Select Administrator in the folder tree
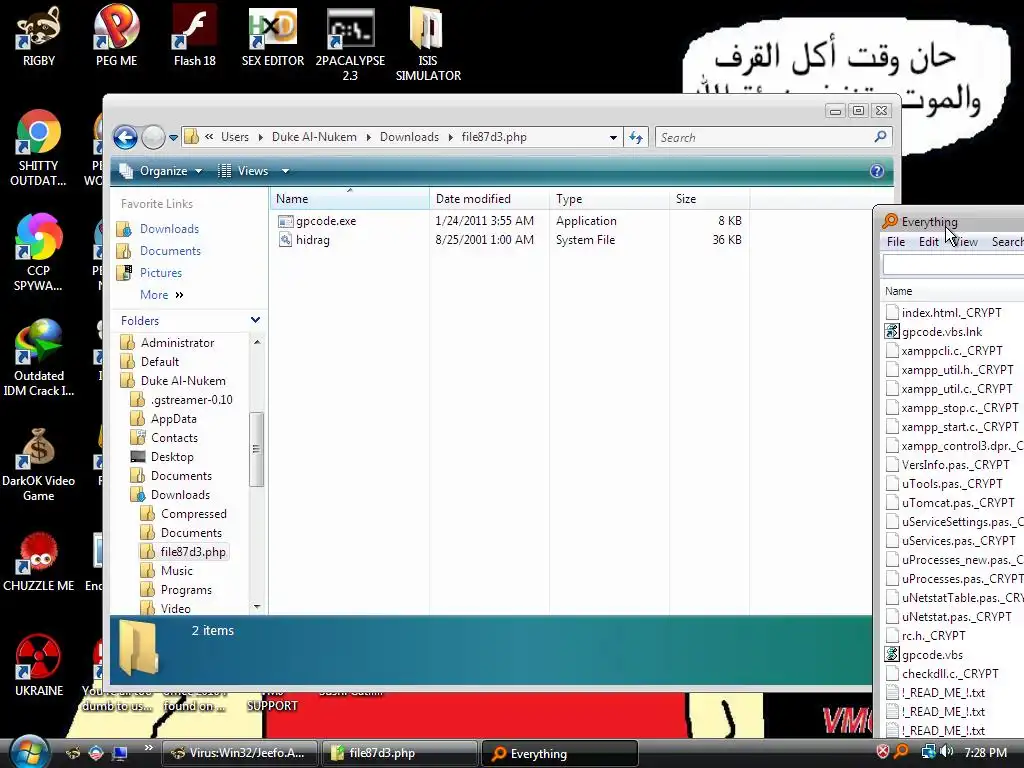The height and width of the screenshot is (768, 1024). coord(177,343)
